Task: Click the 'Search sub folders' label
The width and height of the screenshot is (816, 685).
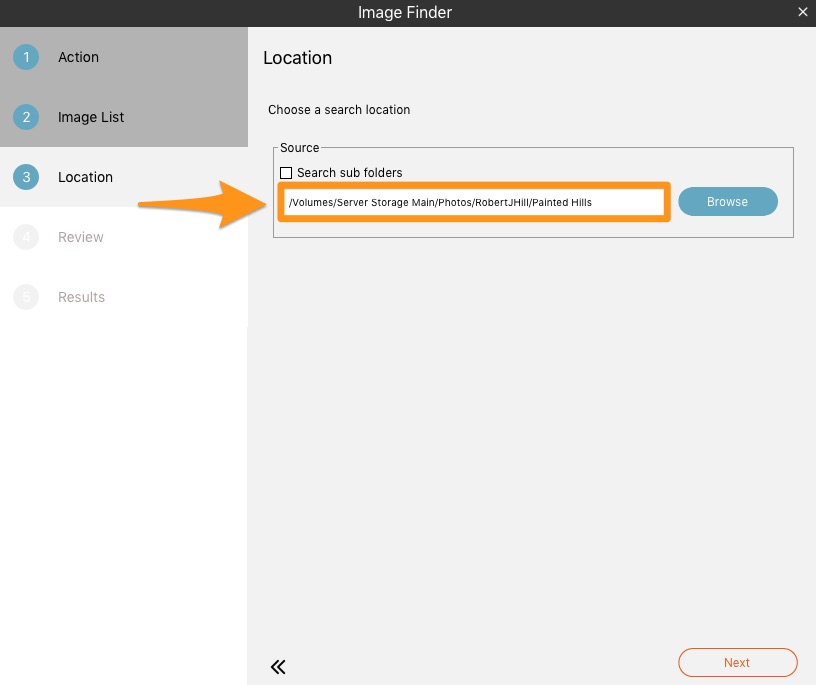Action: tap(349, 173)
